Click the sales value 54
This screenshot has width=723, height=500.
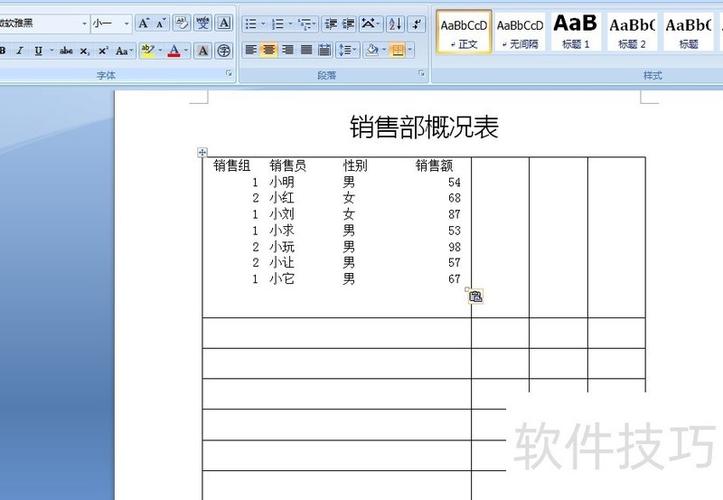point(454,182)
